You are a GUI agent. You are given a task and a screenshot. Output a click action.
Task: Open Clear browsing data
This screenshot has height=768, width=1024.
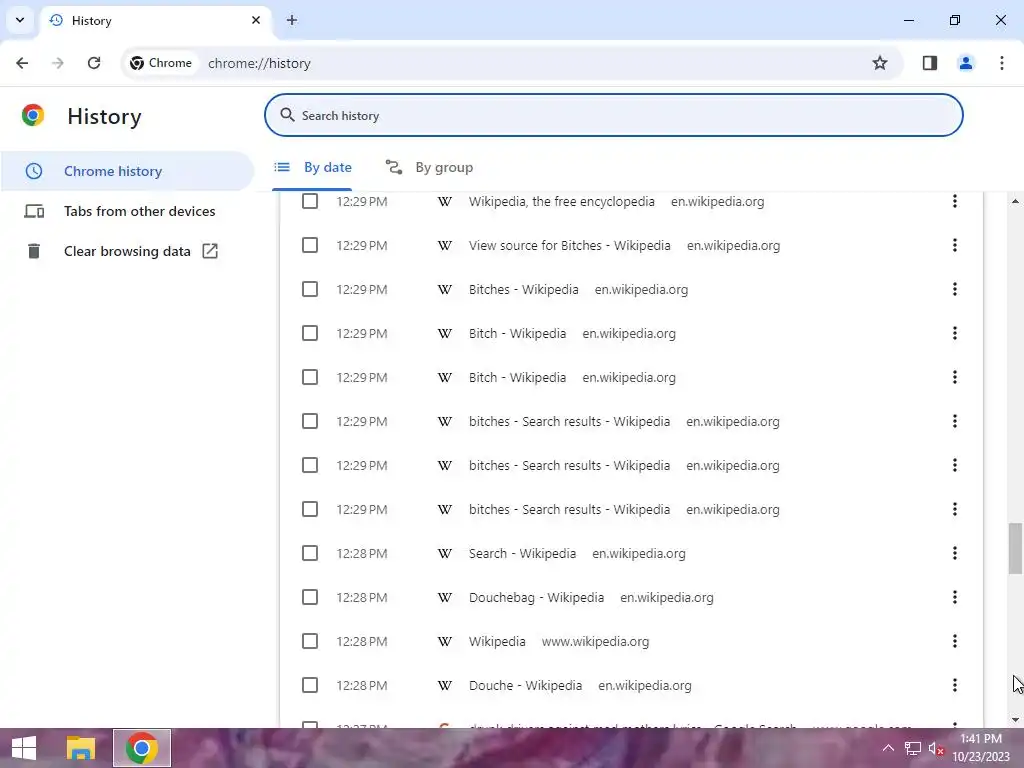tap(127, 251)
